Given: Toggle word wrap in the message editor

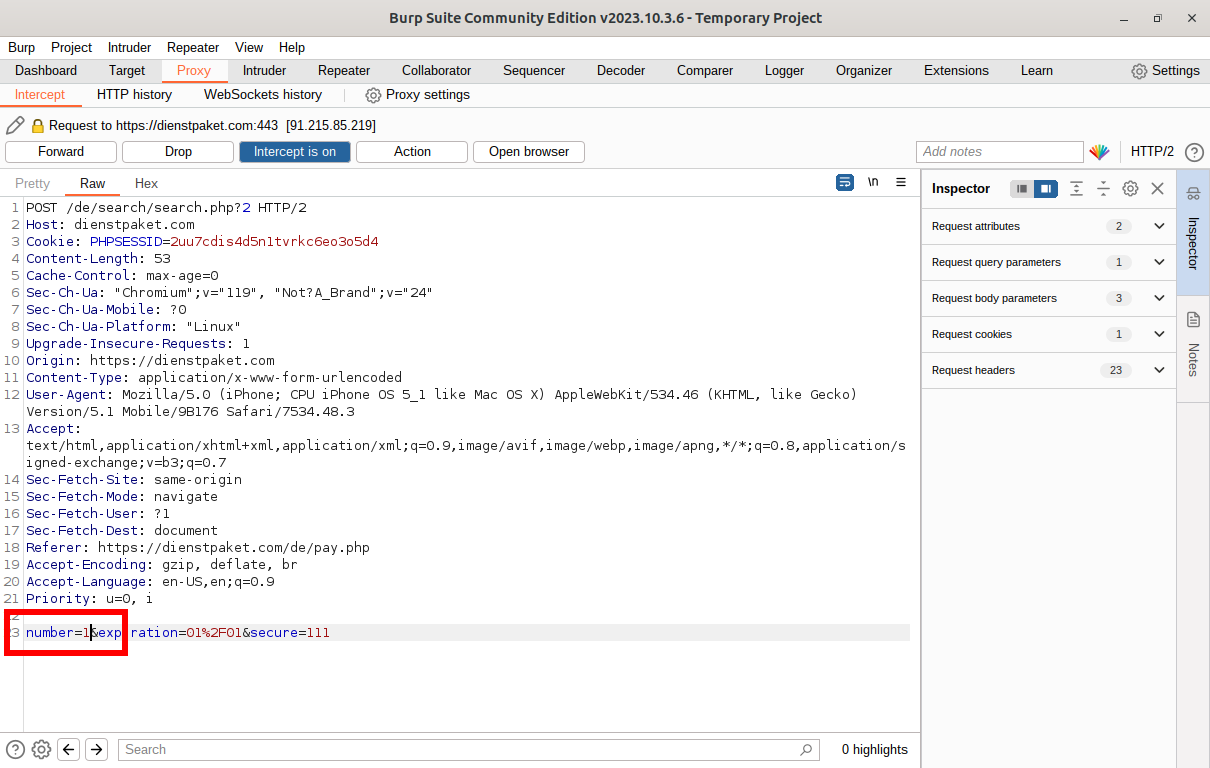Looking at the screenshot, I should tap(845, 182).
